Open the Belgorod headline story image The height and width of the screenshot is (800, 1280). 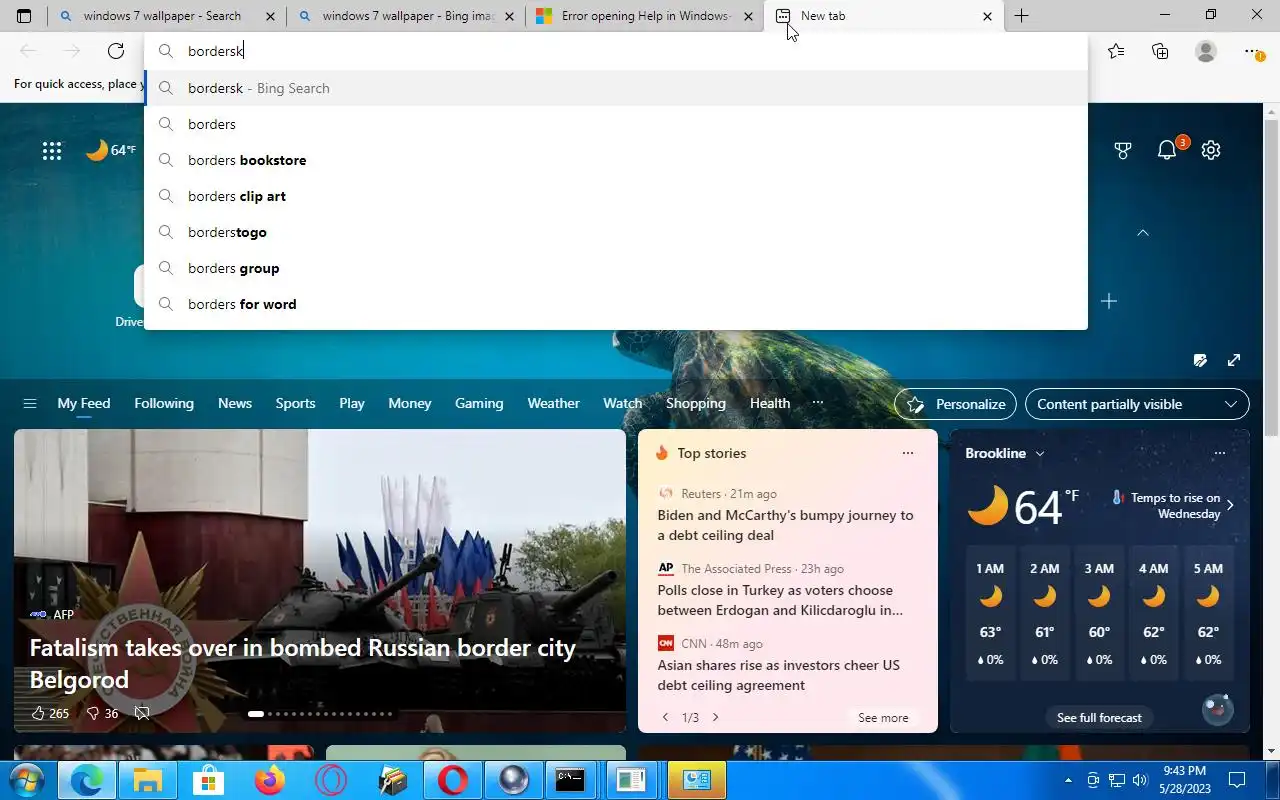(320, 581)
